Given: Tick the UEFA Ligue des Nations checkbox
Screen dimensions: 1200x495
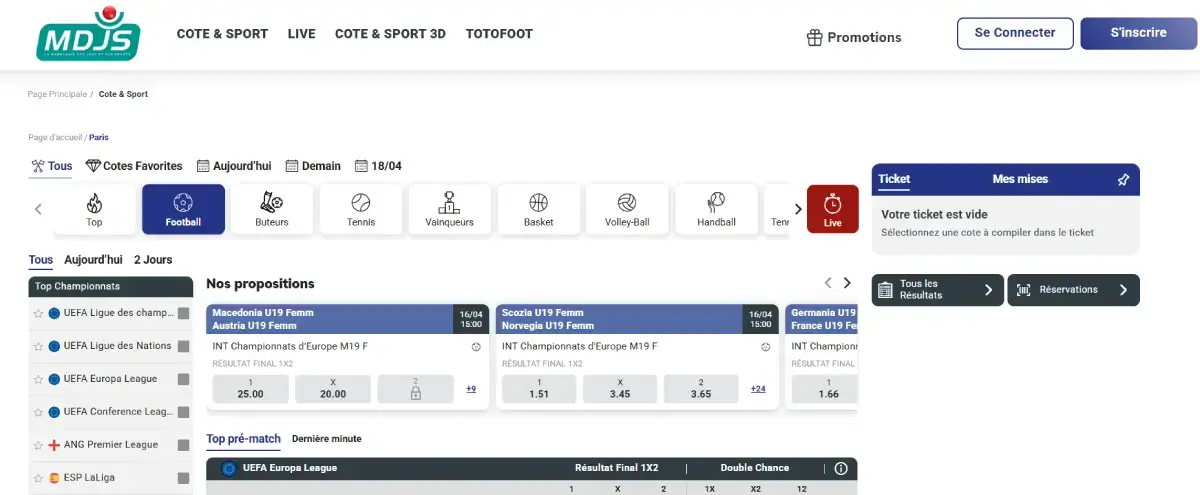Looking at the screenshot, I should point(183,346).
